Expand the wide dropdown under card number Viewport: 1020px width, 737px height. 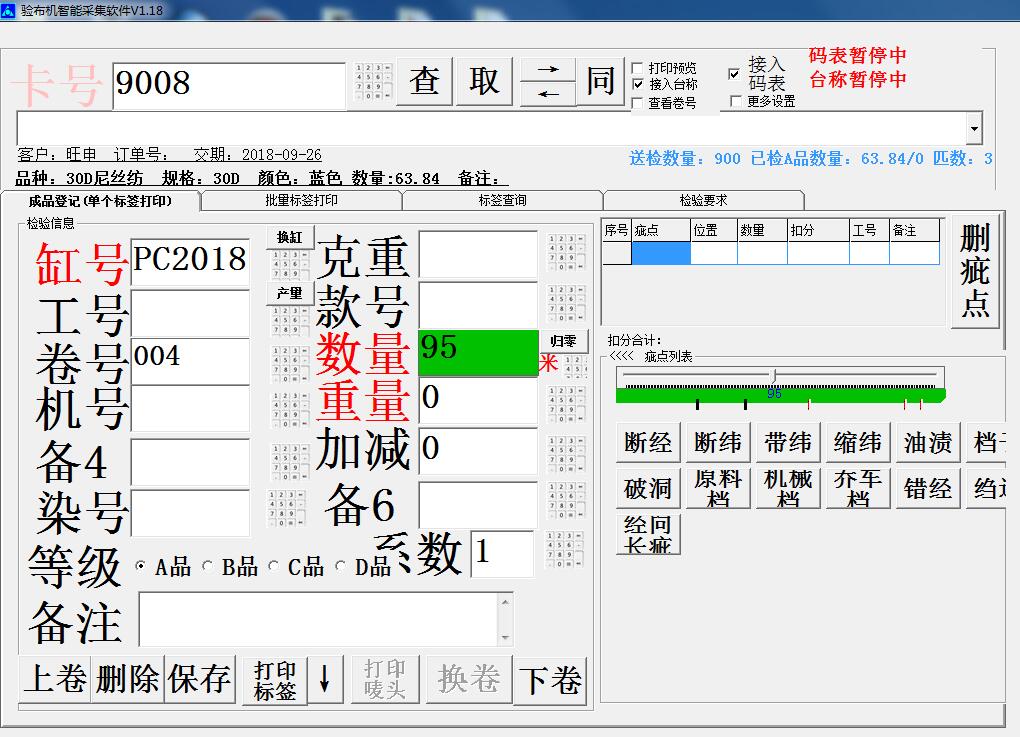[974, 127]
